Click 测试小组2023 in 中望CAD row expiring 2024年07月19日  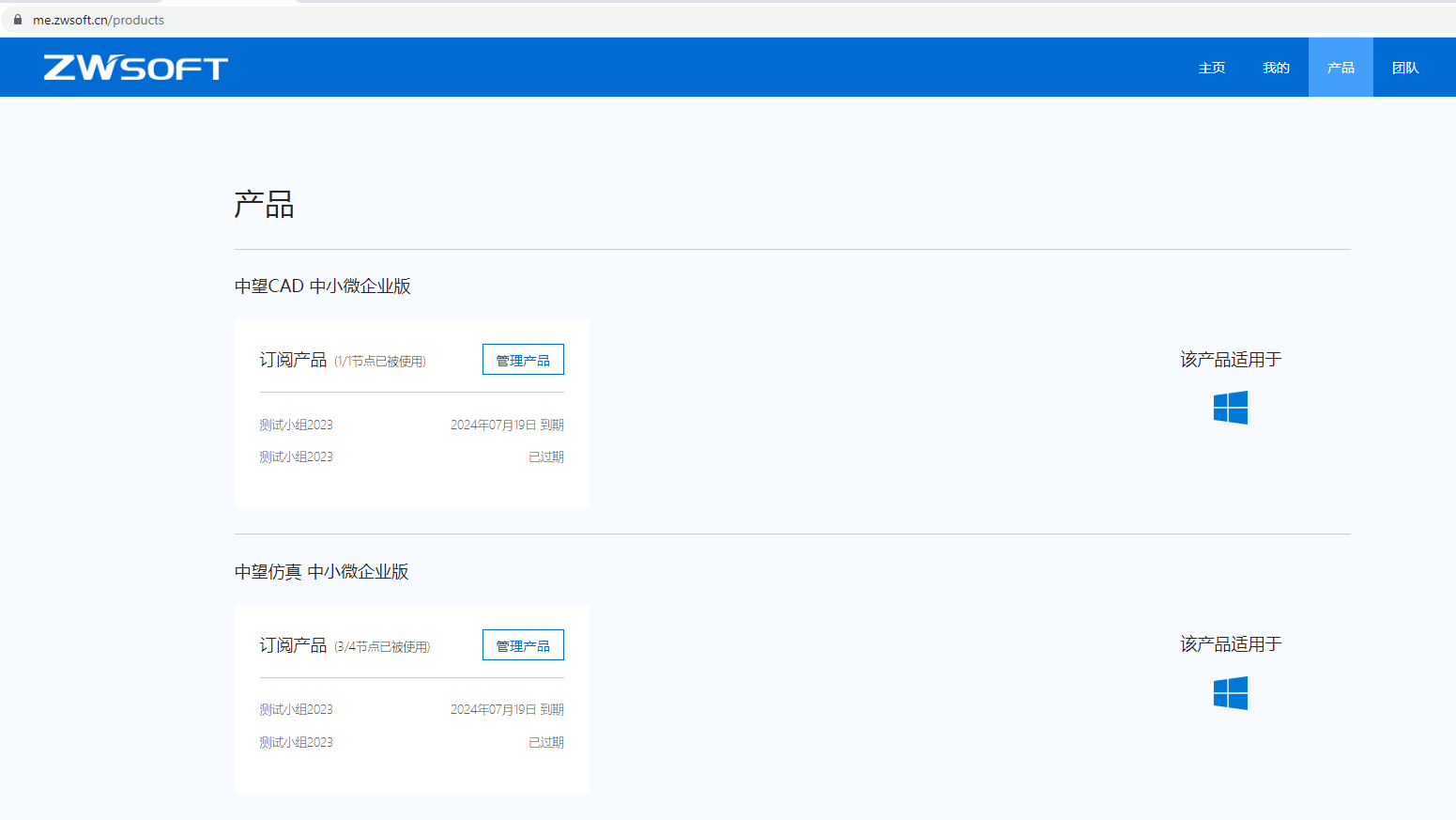click(297, 425)
